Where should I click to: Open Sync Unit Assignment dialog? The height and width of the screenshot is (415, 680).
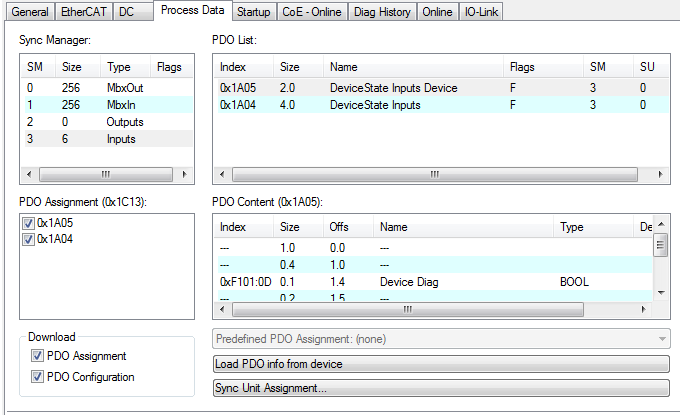click(441, 387)
